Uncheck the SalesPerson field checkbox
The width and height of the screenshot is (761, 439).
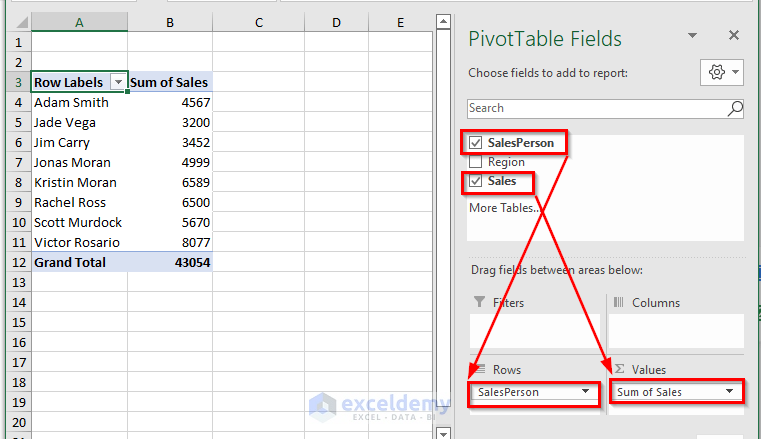475,143
